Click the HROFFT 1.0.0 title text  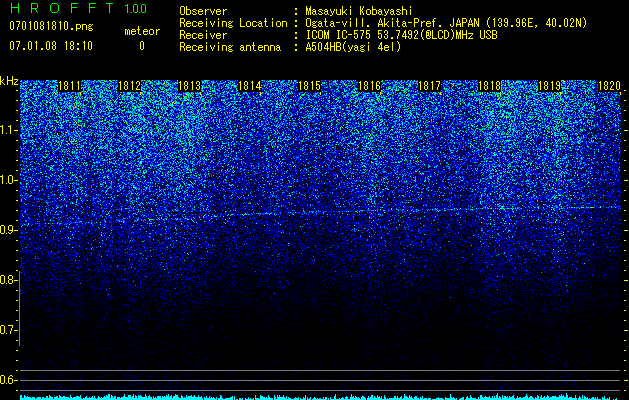(79, 8)
